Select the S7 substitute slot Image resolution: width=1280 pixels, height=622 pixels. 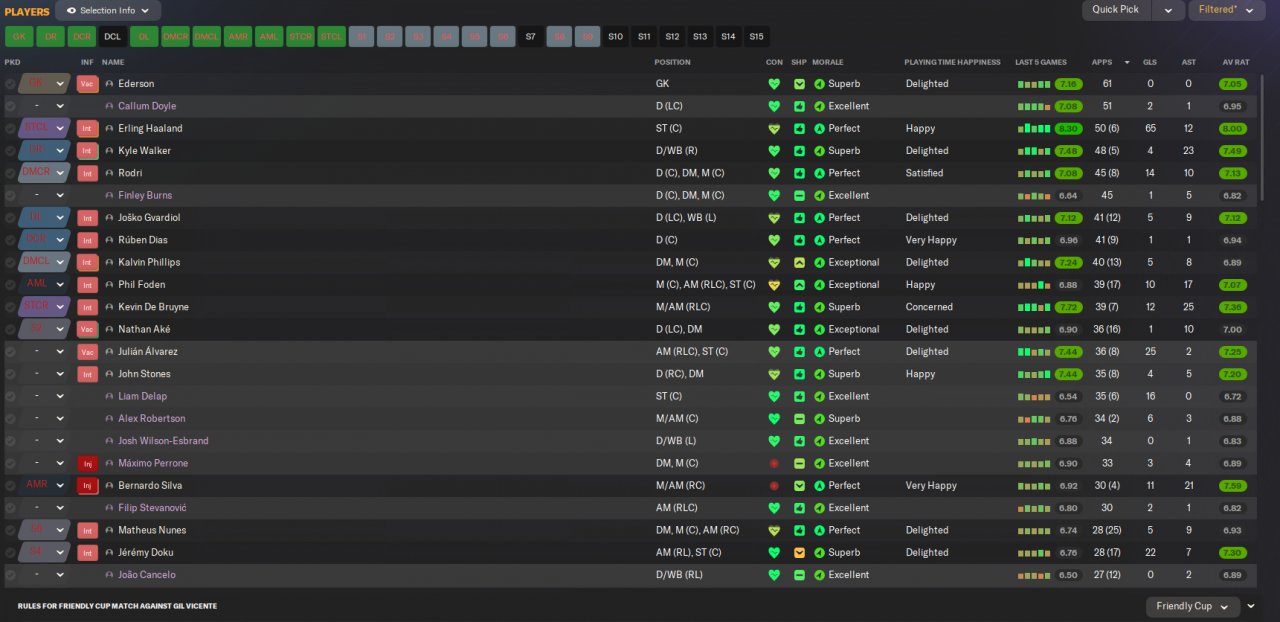(x=530, y=36)
